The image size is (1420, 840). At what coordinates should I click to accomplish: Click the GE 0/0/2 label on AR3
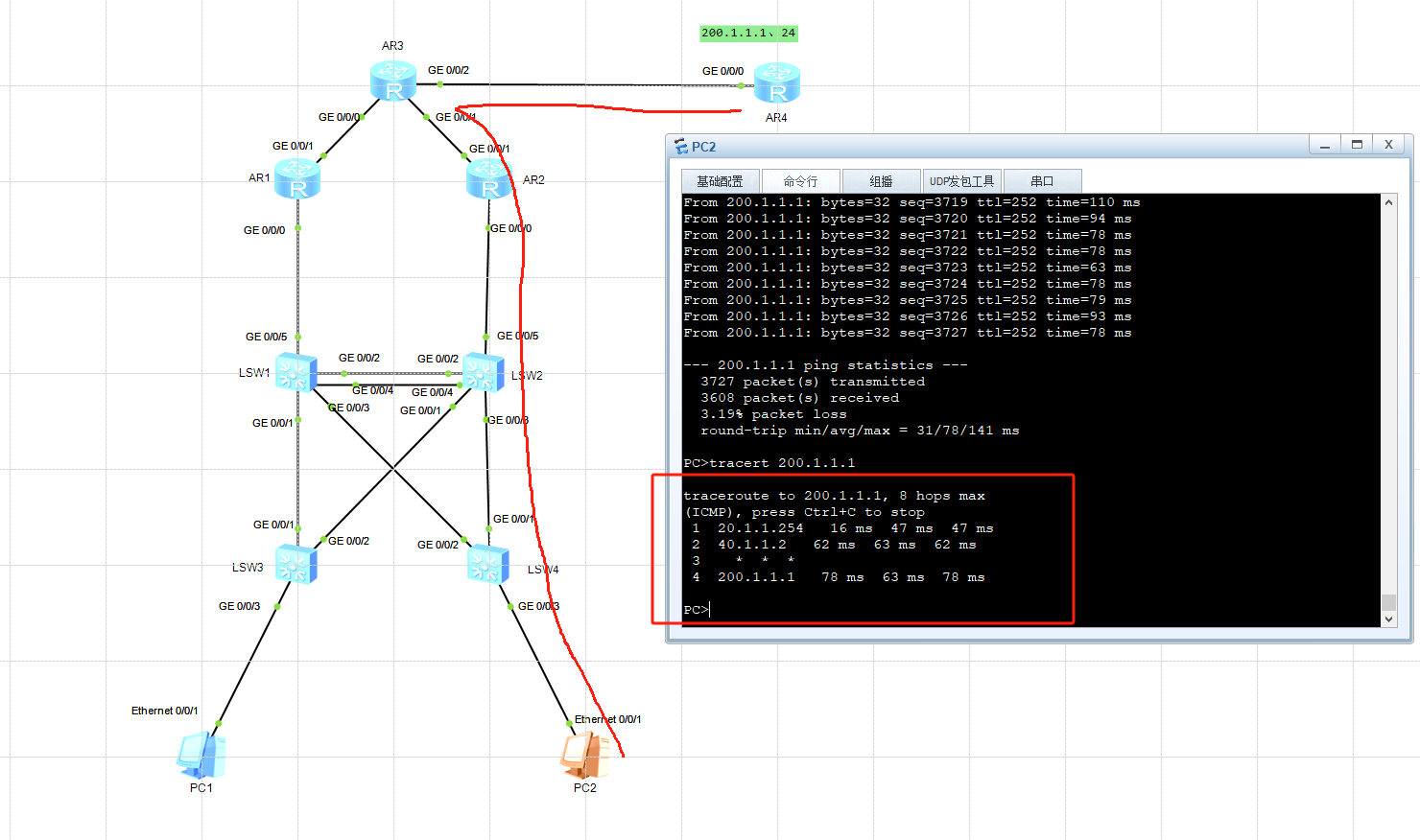click(448, 71)
